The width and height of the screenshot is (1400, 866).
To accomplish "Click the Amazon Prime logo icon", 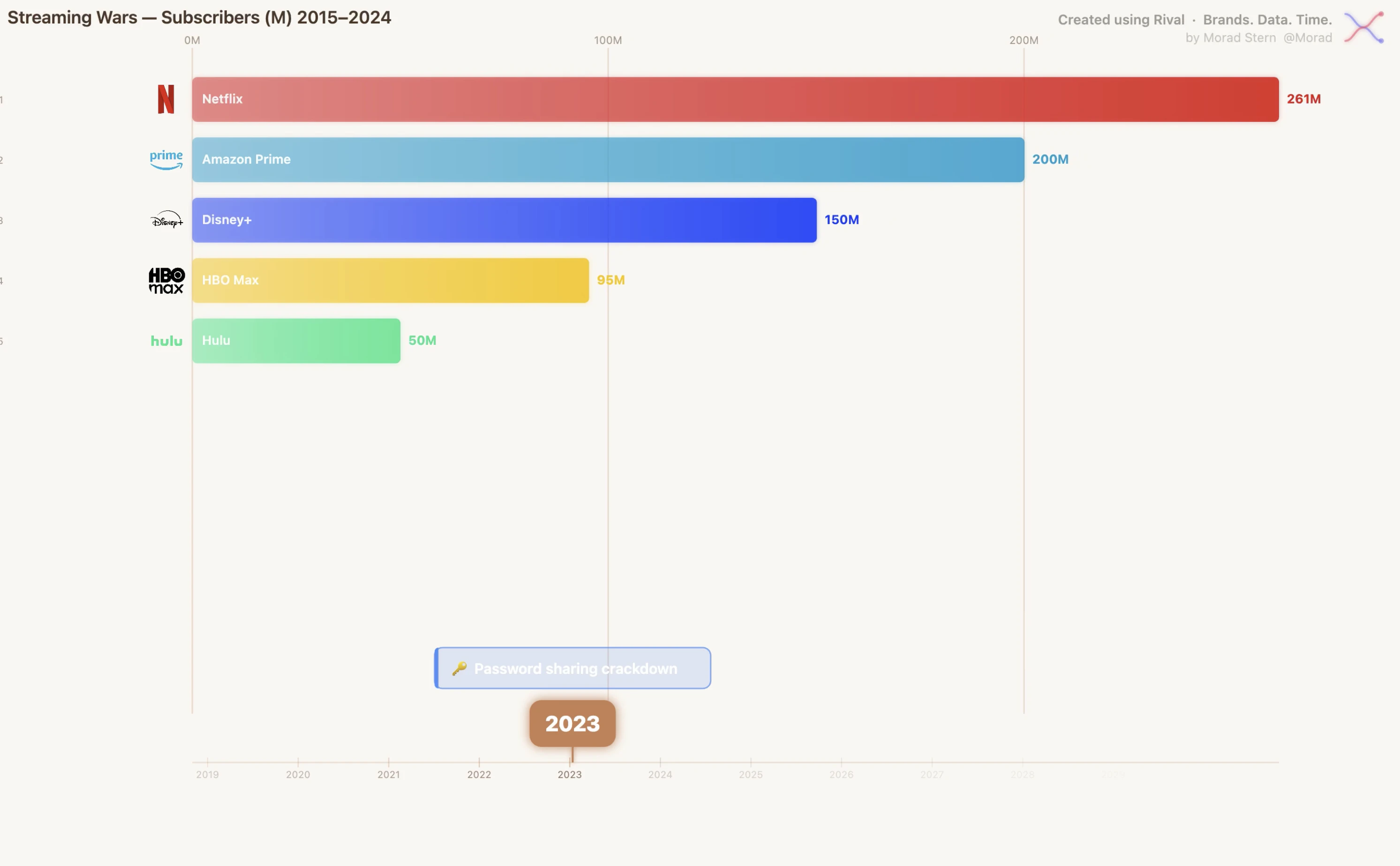I will (166, 160).
